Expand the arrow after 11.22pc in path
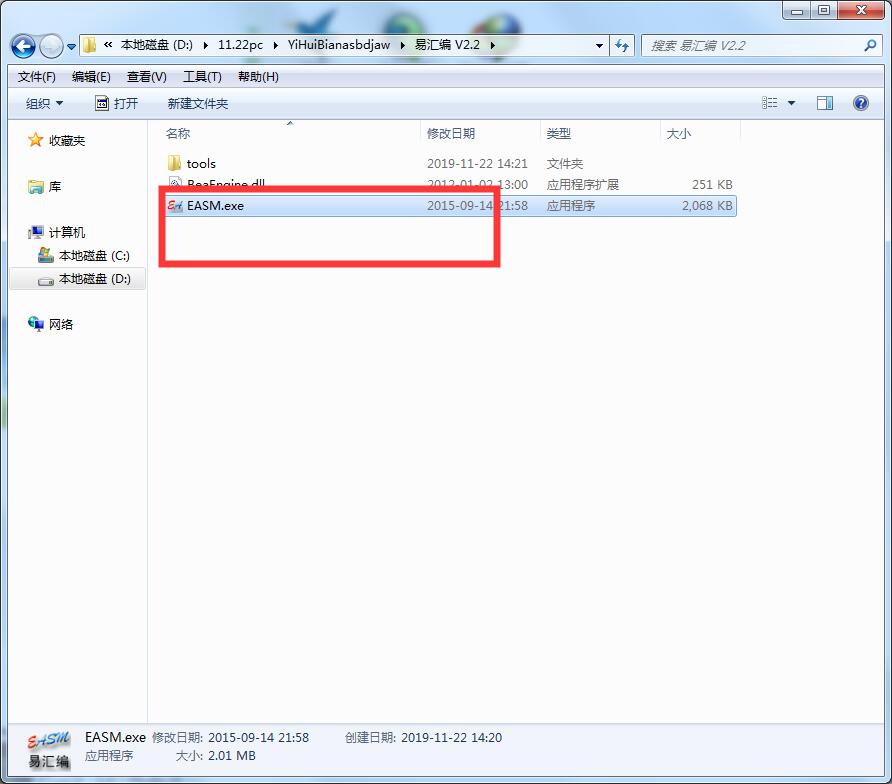The image size is (892, 784). [x=275, y=45]
